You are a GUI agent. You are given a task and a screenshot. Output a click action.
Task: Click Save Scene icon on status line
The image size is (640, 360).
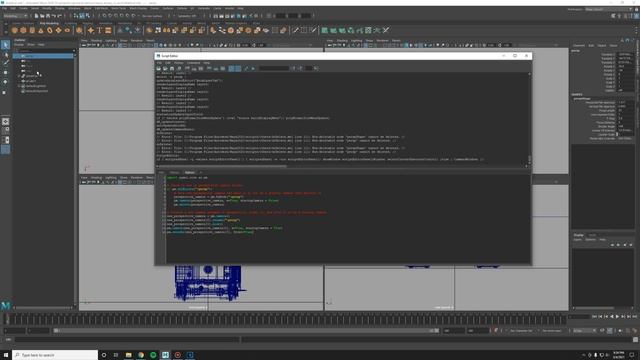48,16
